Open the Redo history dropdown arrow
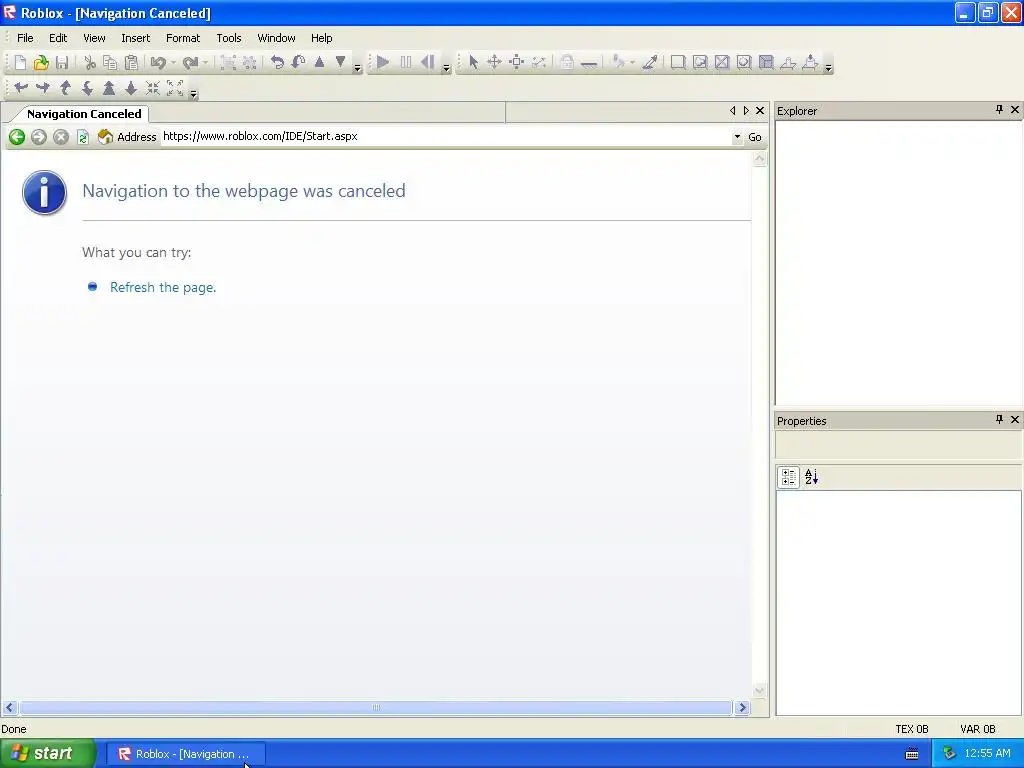Screen dimensions: 1024x768 point(205,63)
